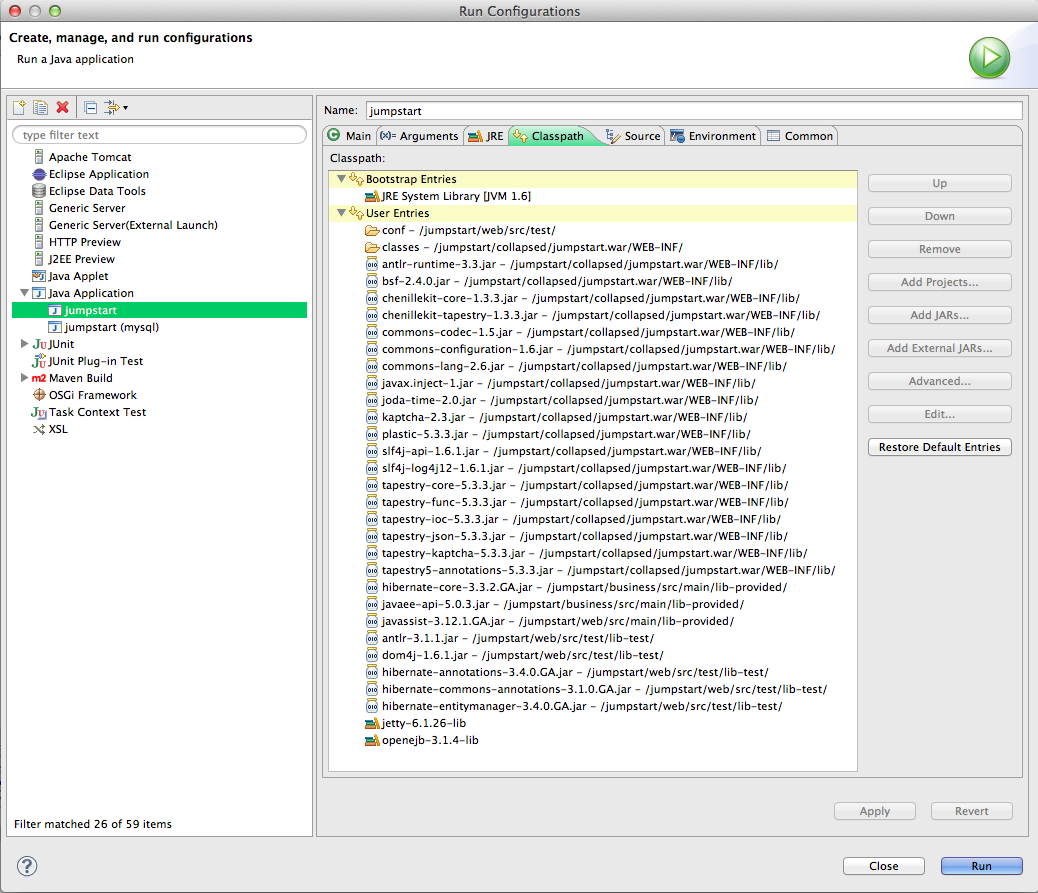This screenshot has width=1038, height=893.
Task: Switch to the Arguments tab
Action: [x=420, y=136]
